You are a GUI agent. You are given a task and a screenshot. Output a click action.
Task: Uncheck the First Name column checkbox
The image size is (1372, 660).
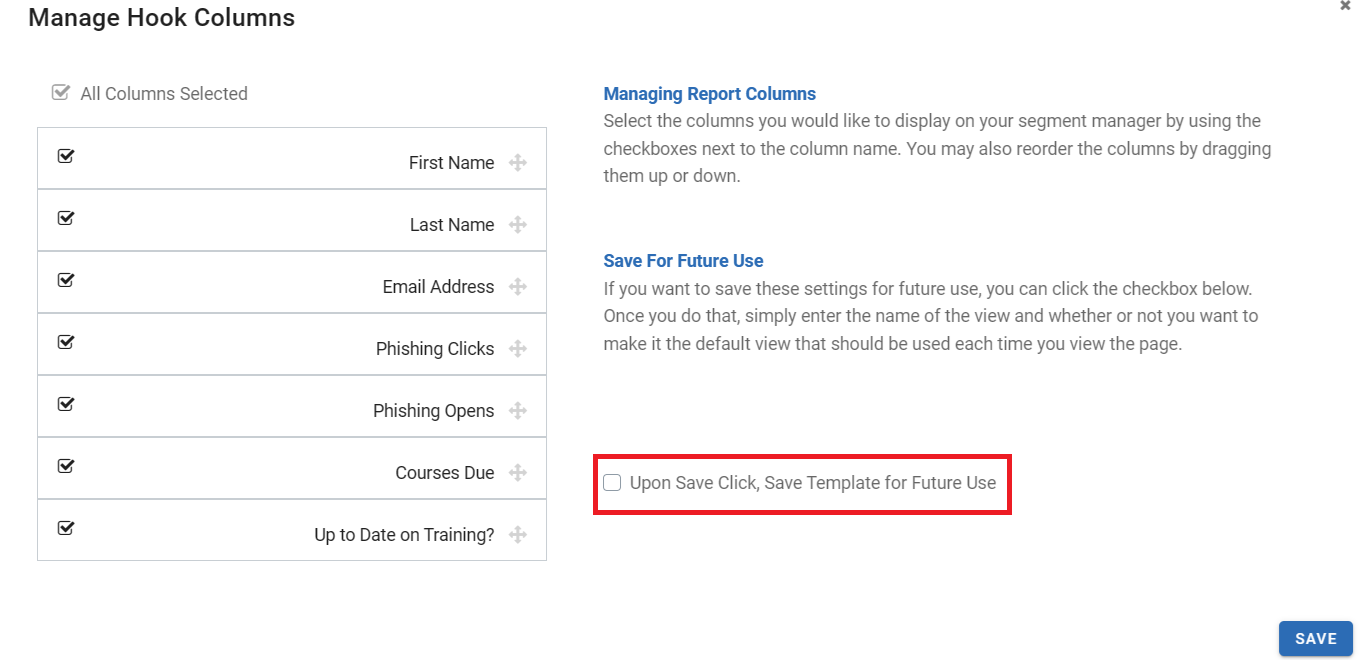pyautogui.click(x=66, y=156)
